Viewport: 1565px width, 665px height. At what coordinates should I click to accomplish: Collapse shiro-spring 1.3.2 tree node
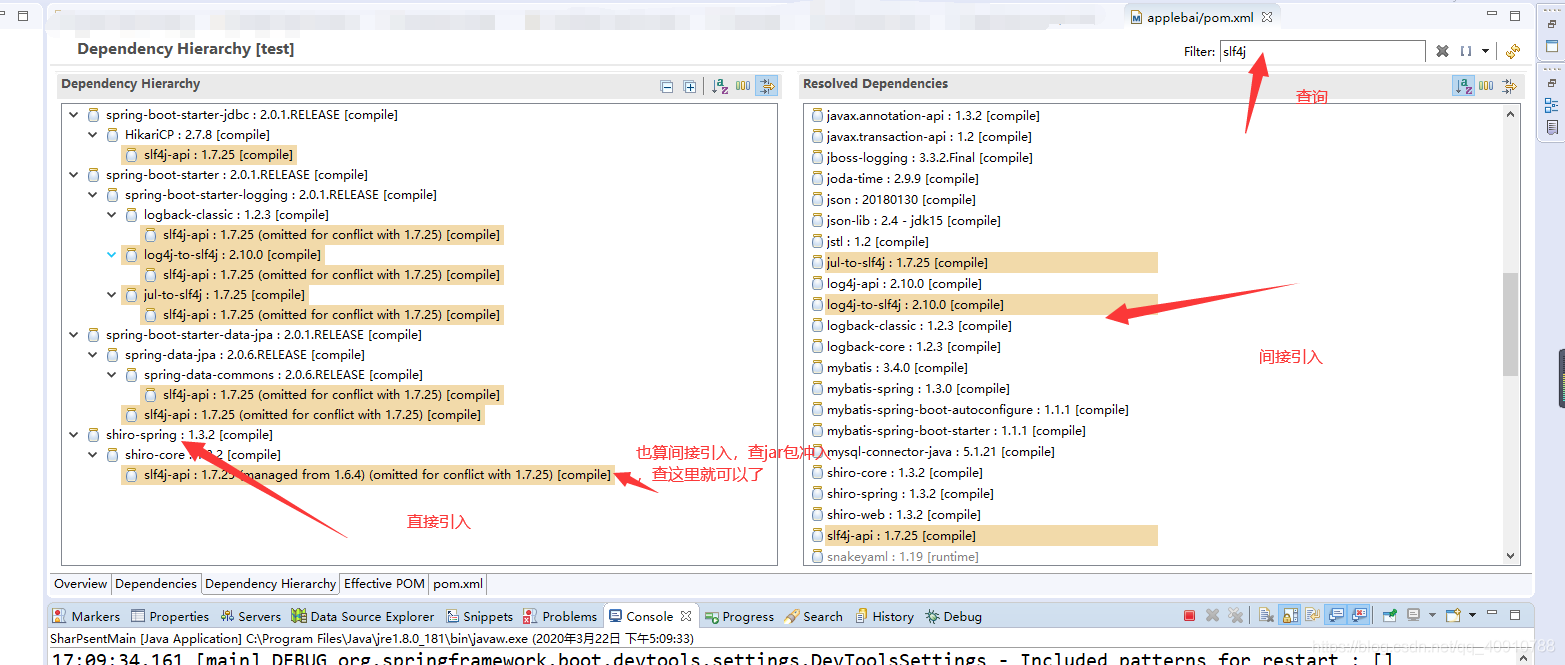[x=74, y=435]
